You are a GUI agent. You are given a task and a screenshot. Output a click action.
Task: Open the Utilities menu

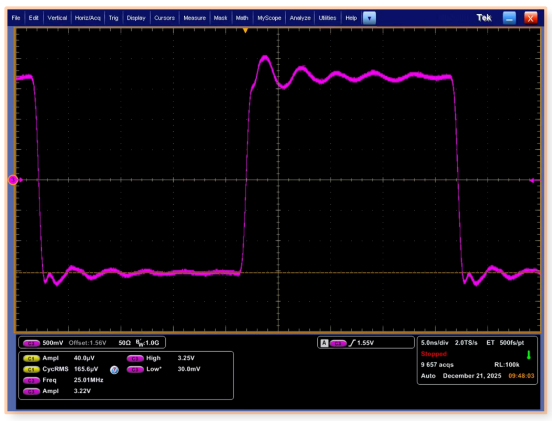pos(327,18)
